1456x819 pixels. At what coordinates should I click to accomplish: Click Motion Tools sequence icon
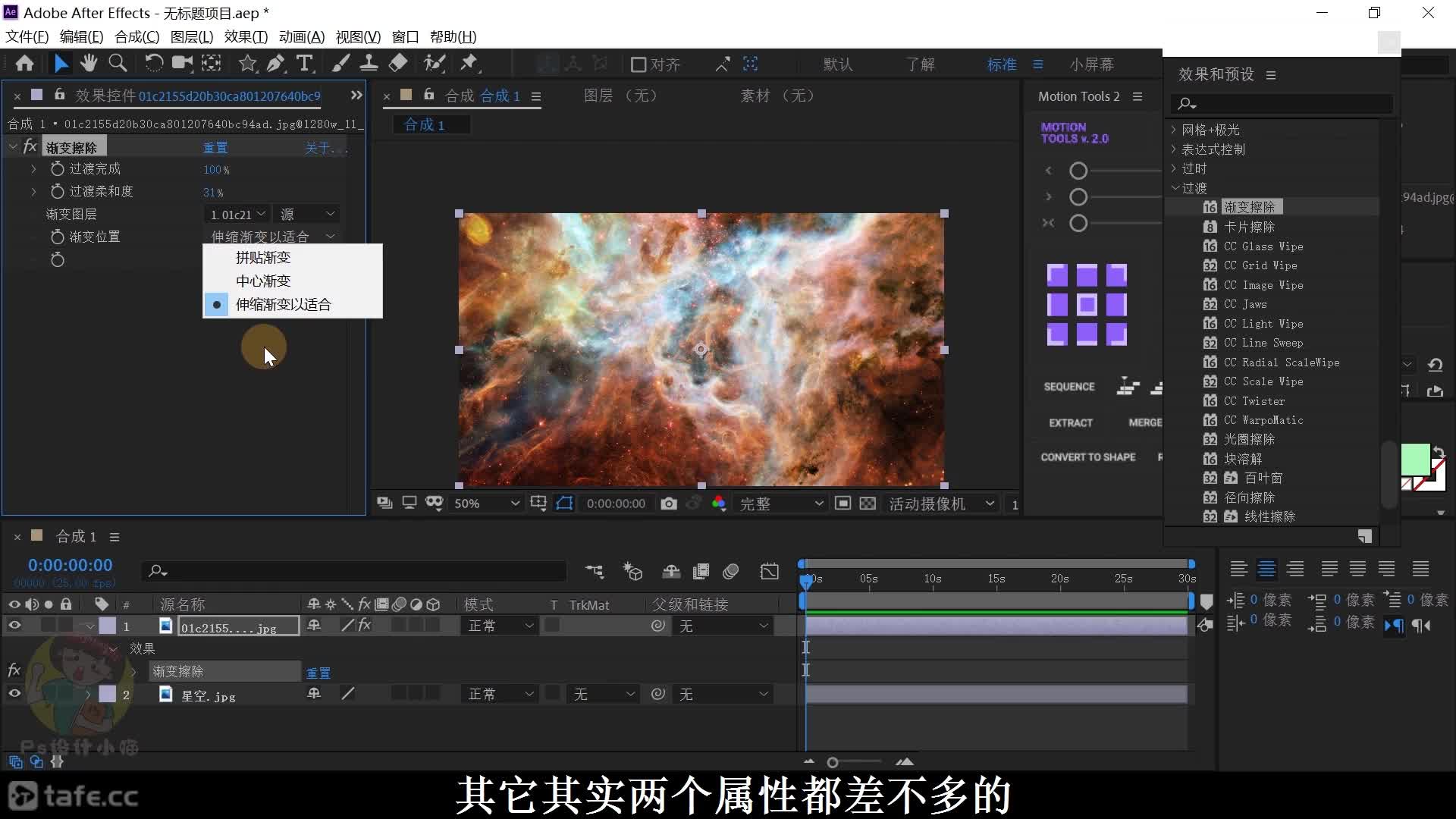coord(1128,387)
